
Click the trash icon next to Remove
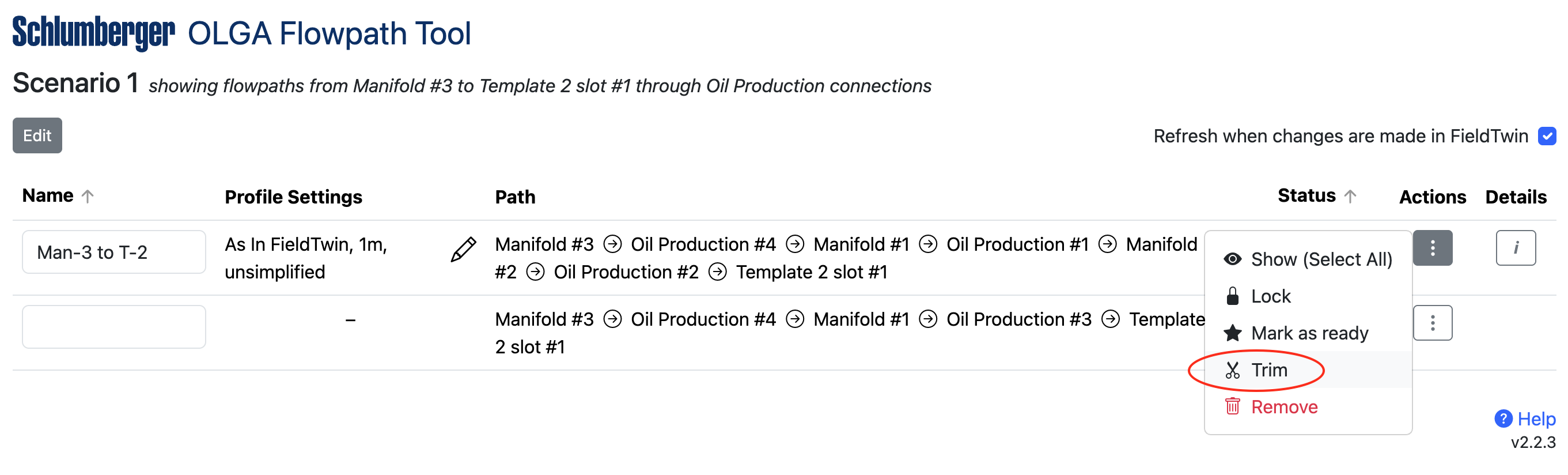click(x=1232, y=406)
